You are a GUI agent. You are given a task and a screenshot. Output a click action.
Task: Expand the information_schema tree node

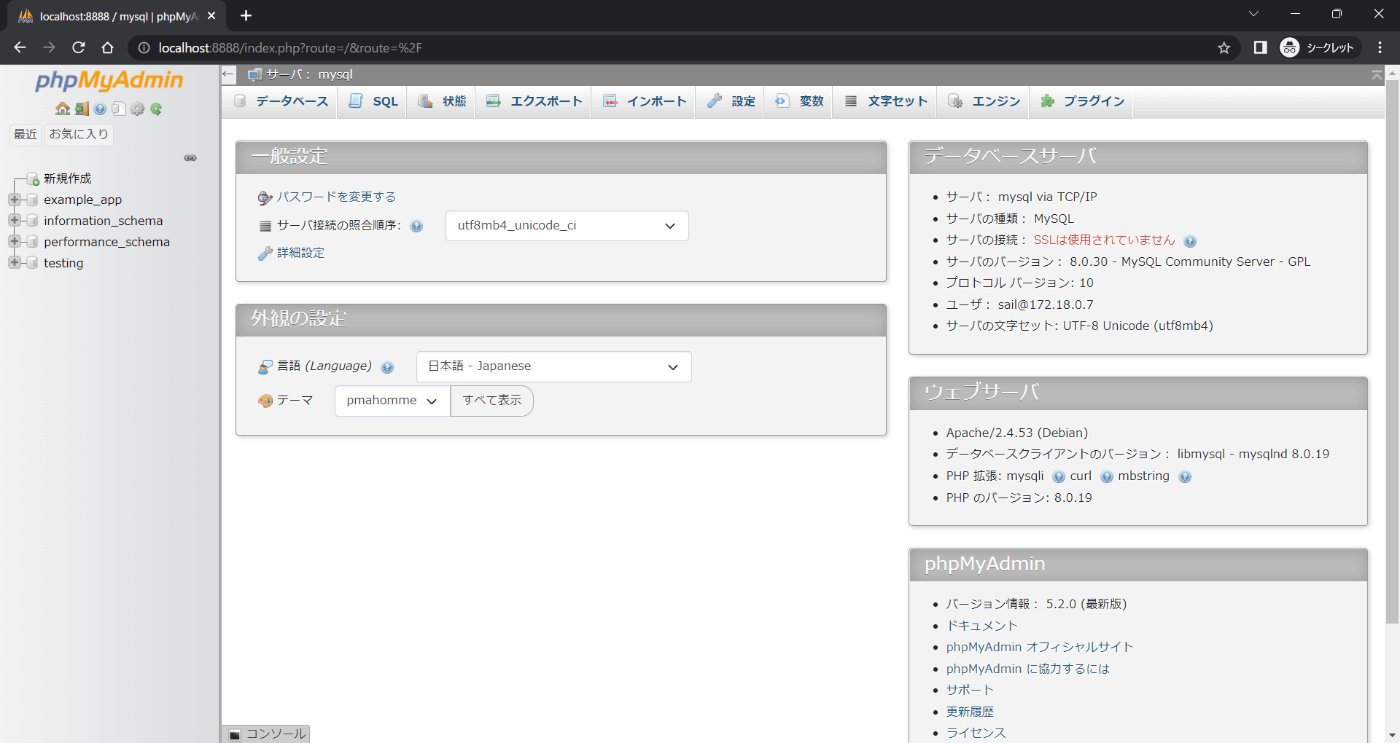click(14, 221)
